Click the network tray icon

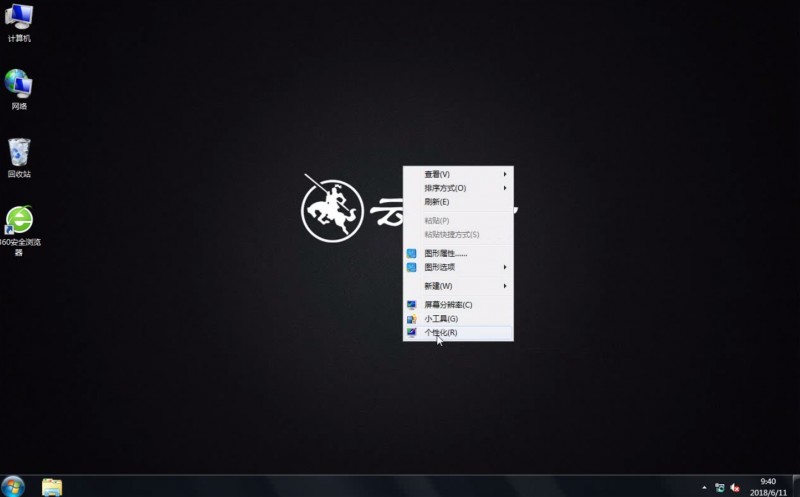[x=720, y=488]
